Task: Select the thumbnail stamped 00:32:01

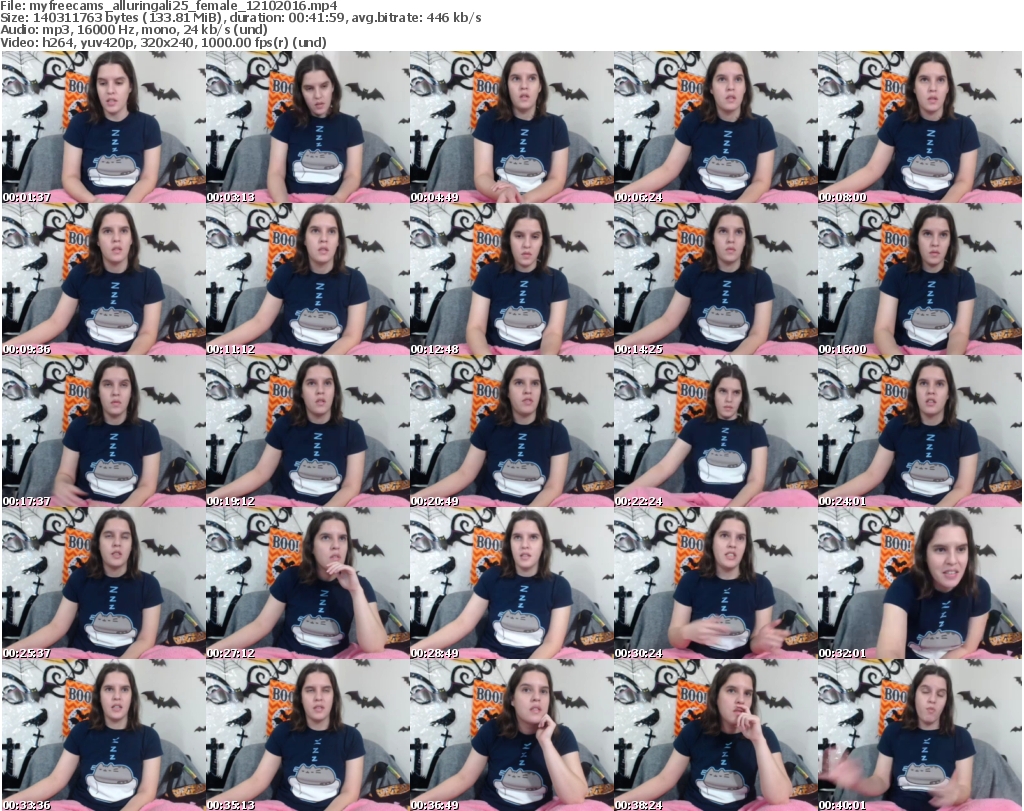Action: (920, 584)
